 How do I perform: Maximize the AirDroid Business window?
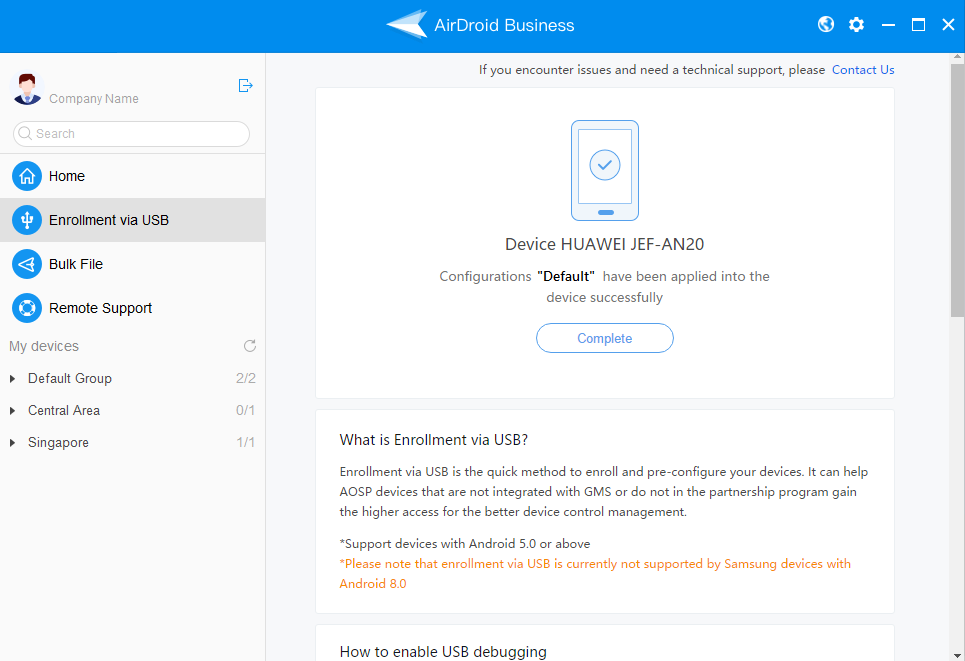(918, 25)
